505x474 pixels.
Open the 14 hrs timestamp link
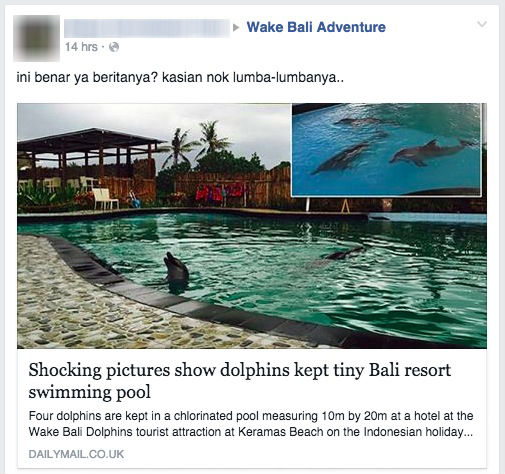coord(81,47)
